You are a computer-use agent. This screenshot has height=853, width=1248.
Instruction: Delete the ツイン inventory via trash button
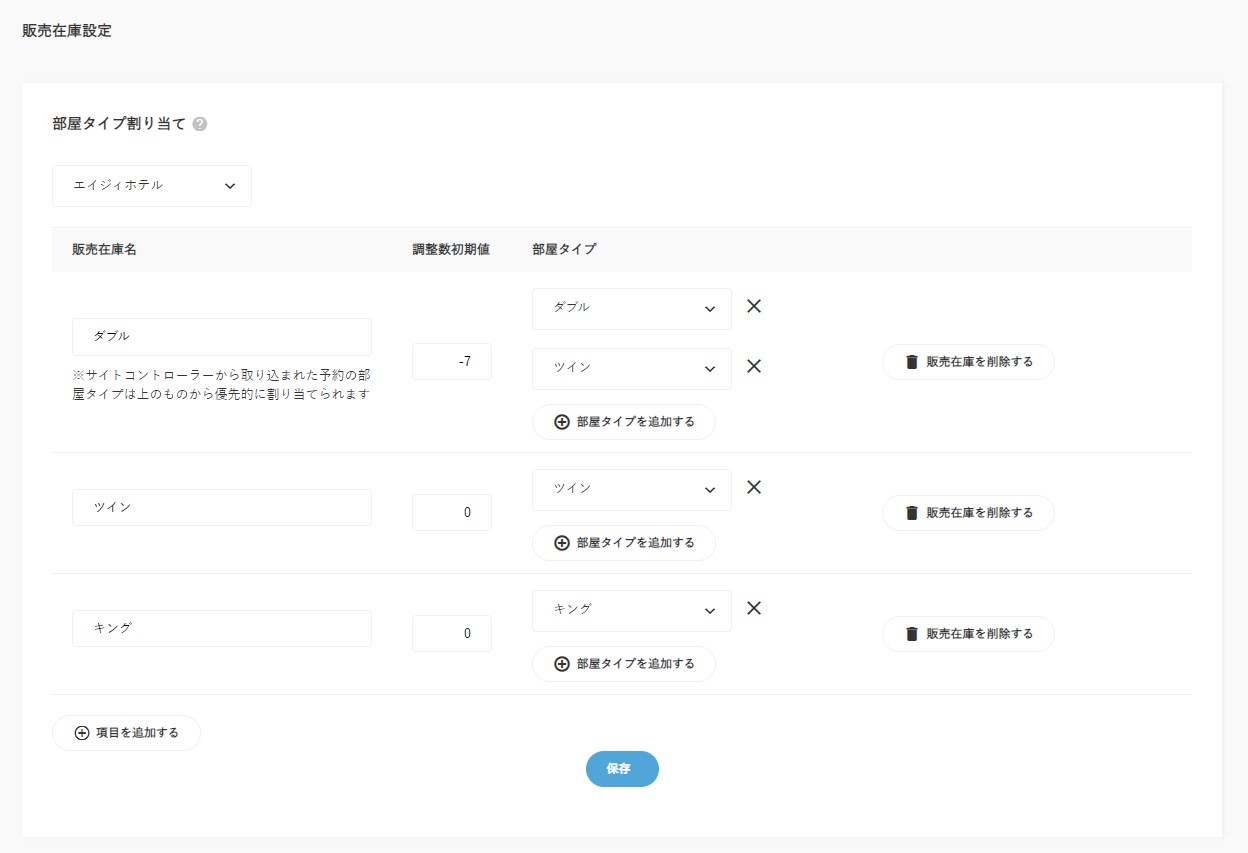(x=967, y=513)
